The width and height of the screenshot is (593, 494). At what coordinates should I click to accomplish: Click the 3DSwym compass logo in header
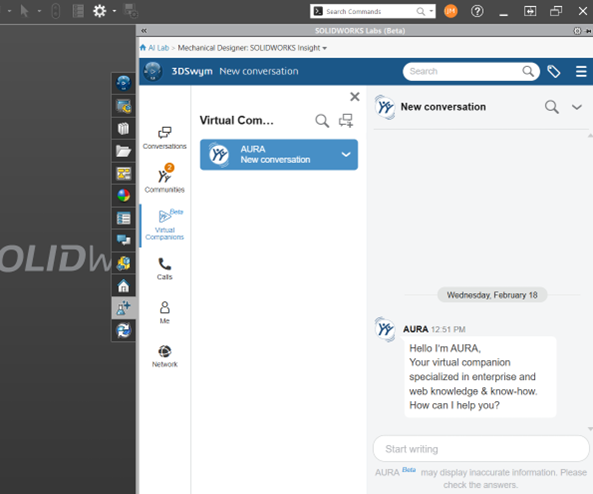coord(153,71)
